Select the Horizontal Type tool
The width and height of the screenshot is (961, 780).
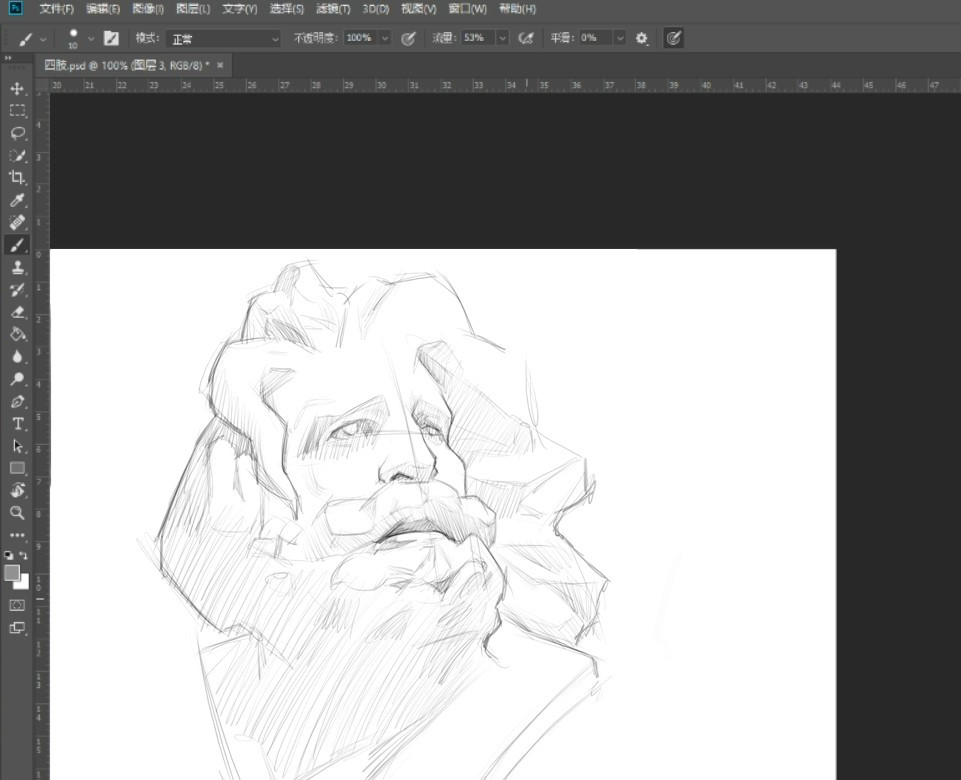tap(17, 424)
